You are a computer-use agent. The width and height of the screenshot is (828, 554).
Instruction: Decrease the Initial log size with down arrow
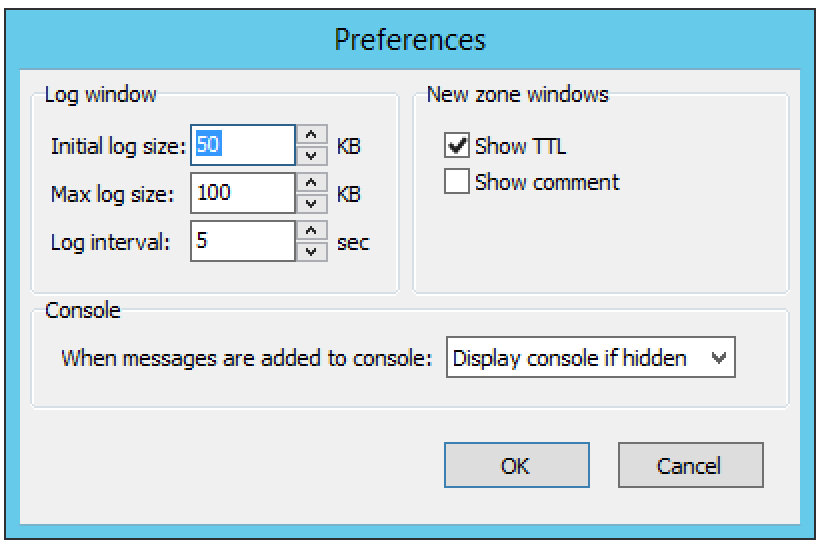313,155
